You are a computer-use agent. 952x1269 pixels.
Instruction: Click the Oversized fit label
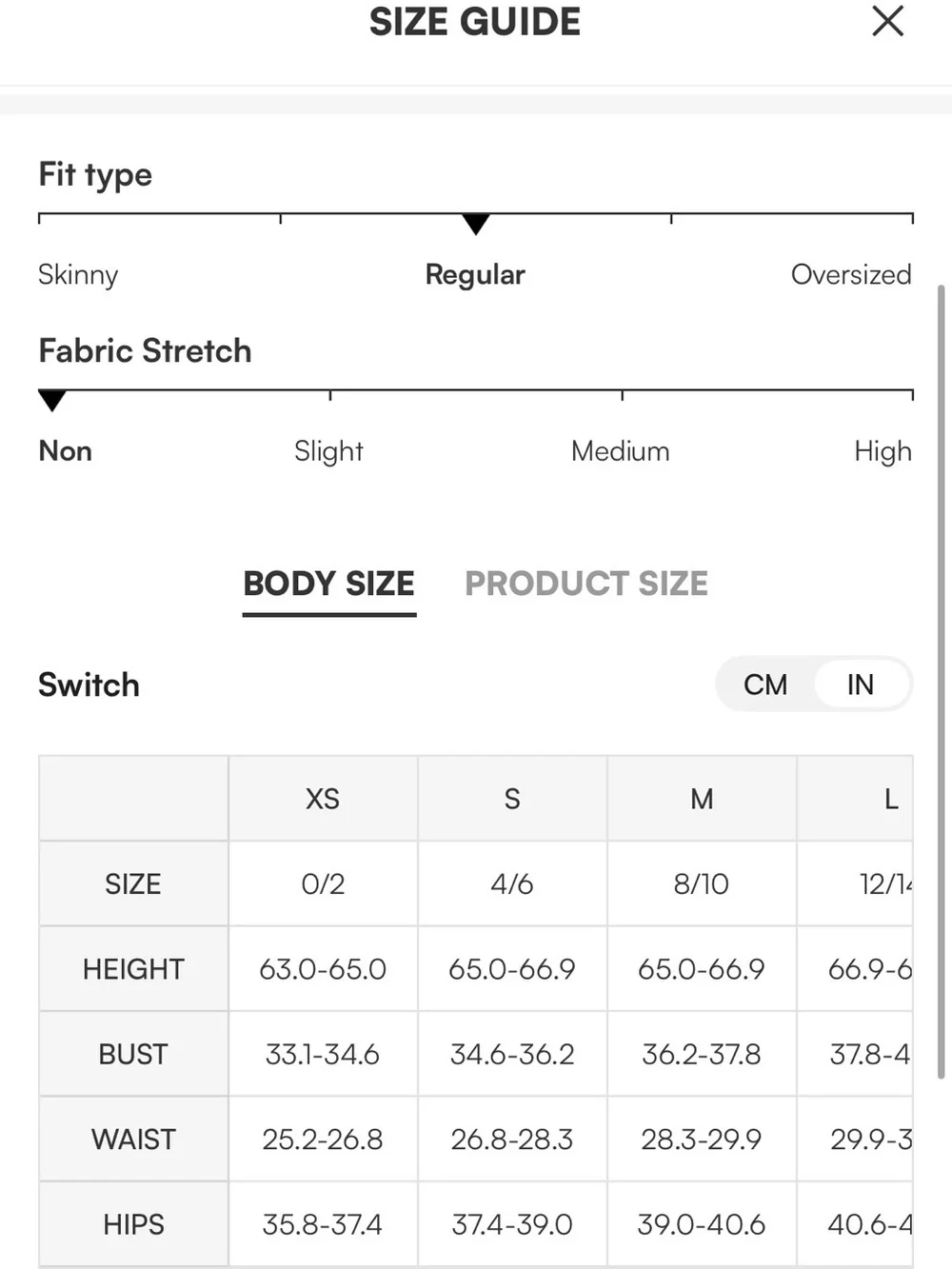[x=851, y=274]
